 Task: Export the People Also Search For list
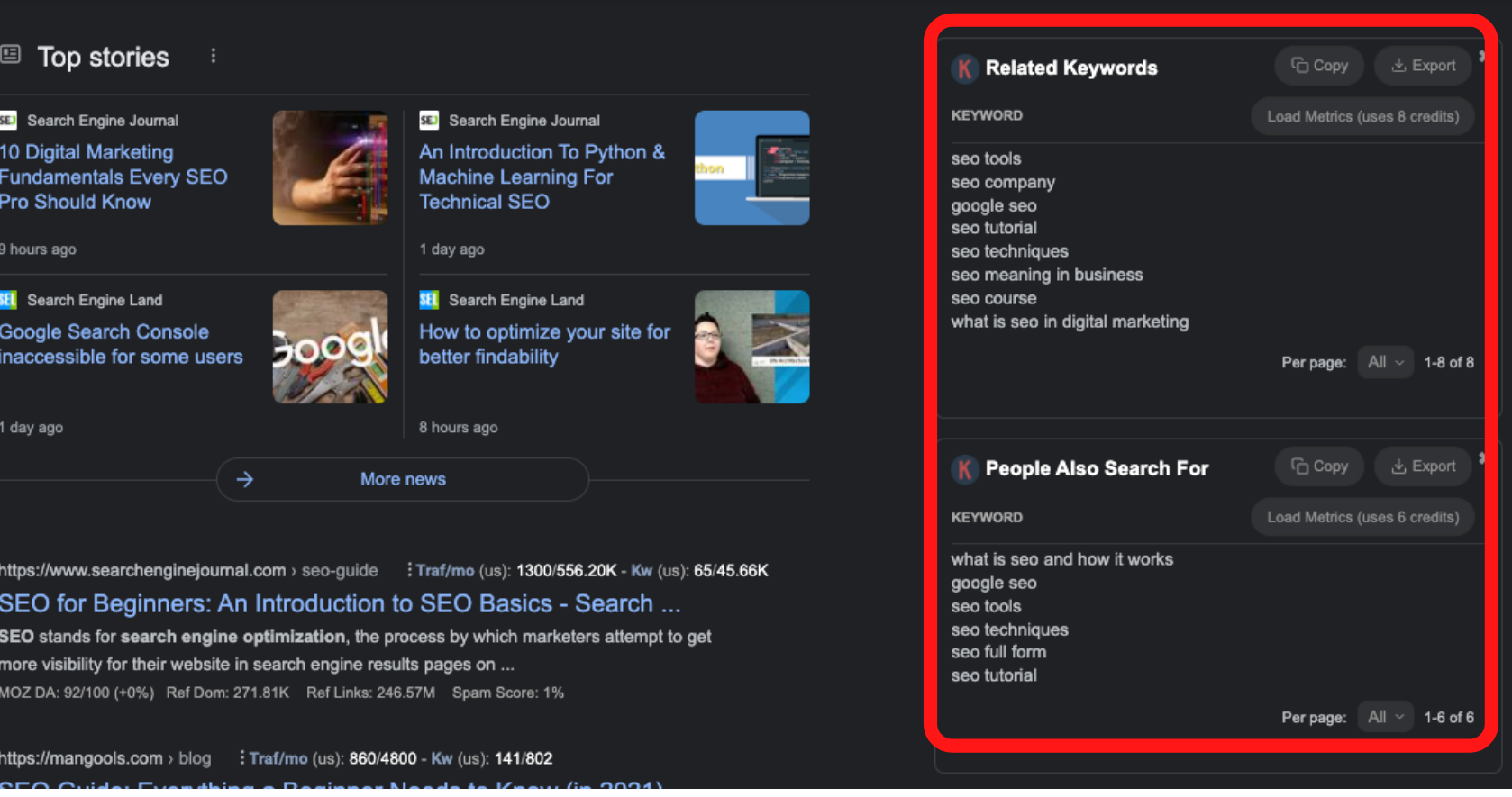point(1423,466)
